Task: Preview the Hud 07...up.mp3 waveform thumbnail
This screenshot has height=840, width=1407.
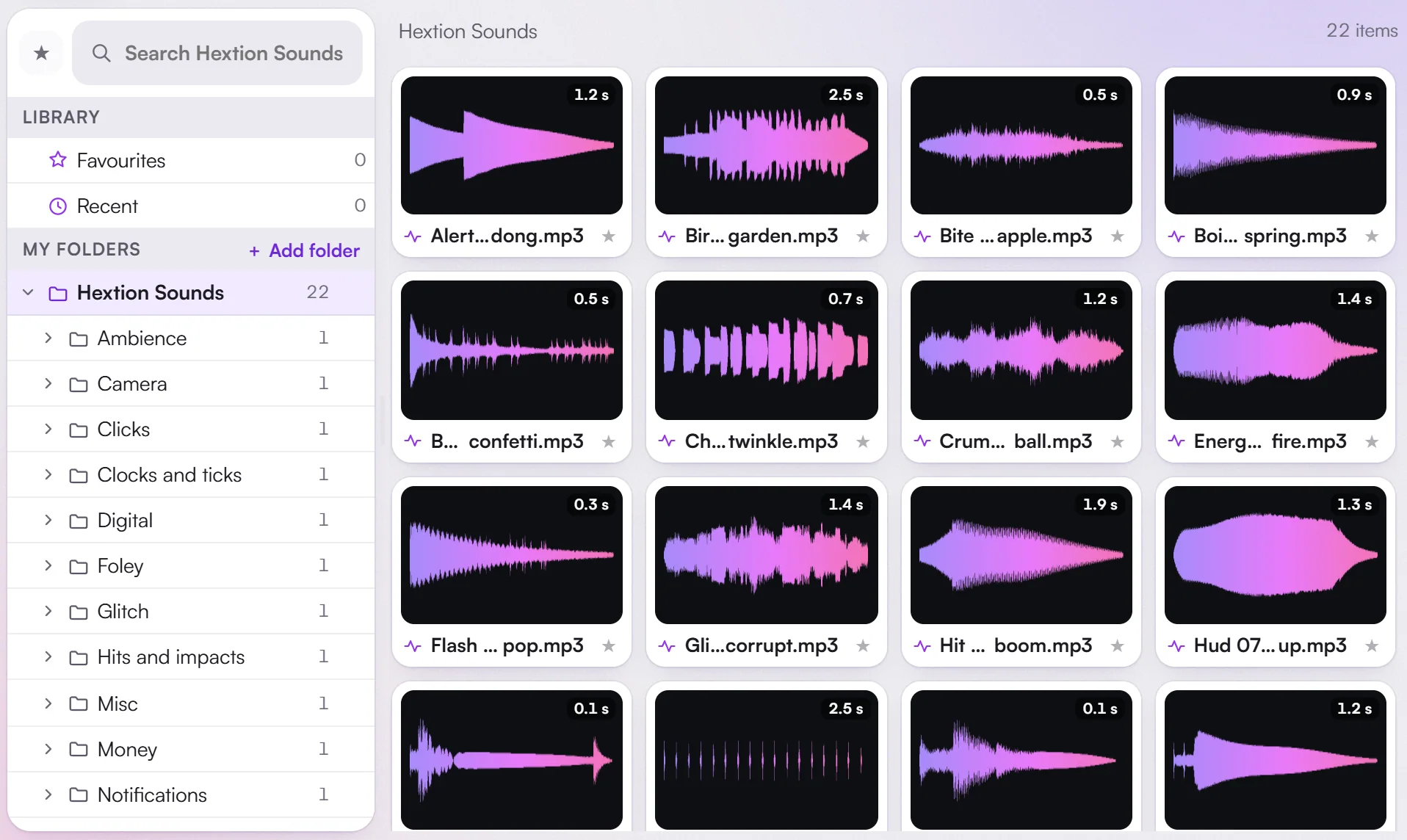Action: pos(1275,555)
